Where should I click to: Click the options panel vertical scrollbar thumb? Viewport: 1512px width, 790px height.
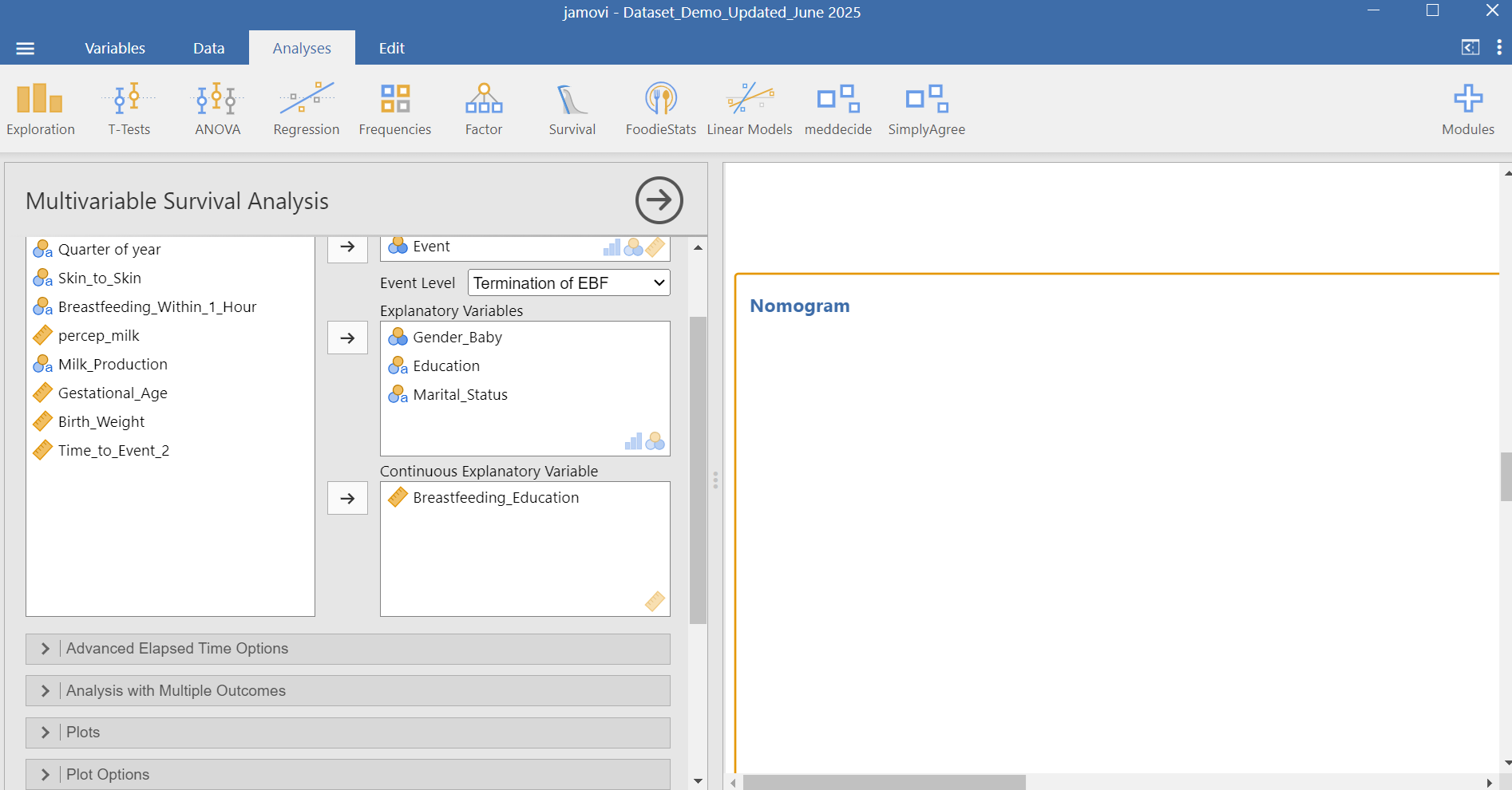click(698, 470)
